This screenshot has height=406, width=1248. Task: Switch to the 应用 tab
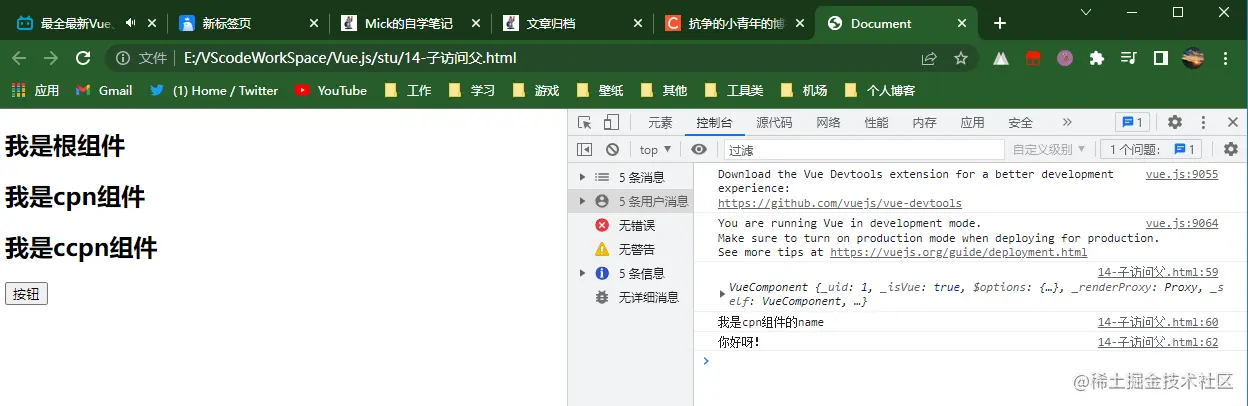point(972,122)
